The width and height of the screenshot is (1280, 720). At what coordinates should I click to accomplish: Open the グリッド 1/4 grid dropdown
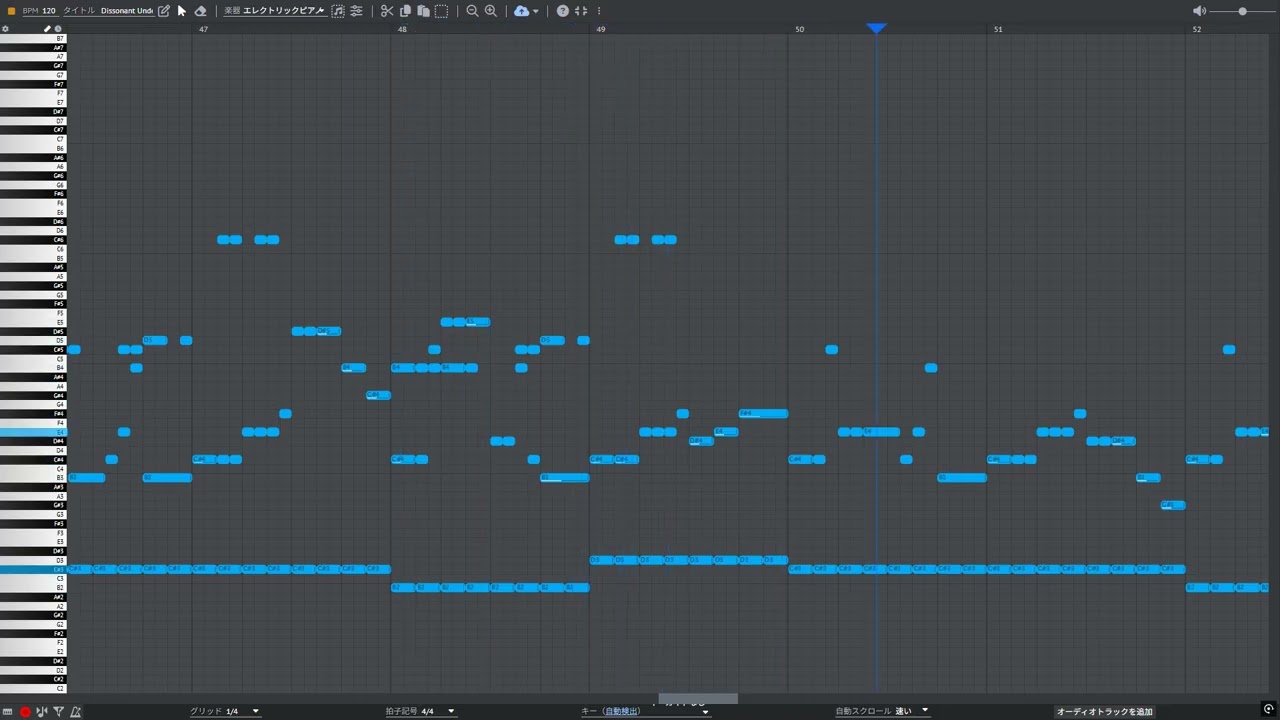click(x=224, y=711)
